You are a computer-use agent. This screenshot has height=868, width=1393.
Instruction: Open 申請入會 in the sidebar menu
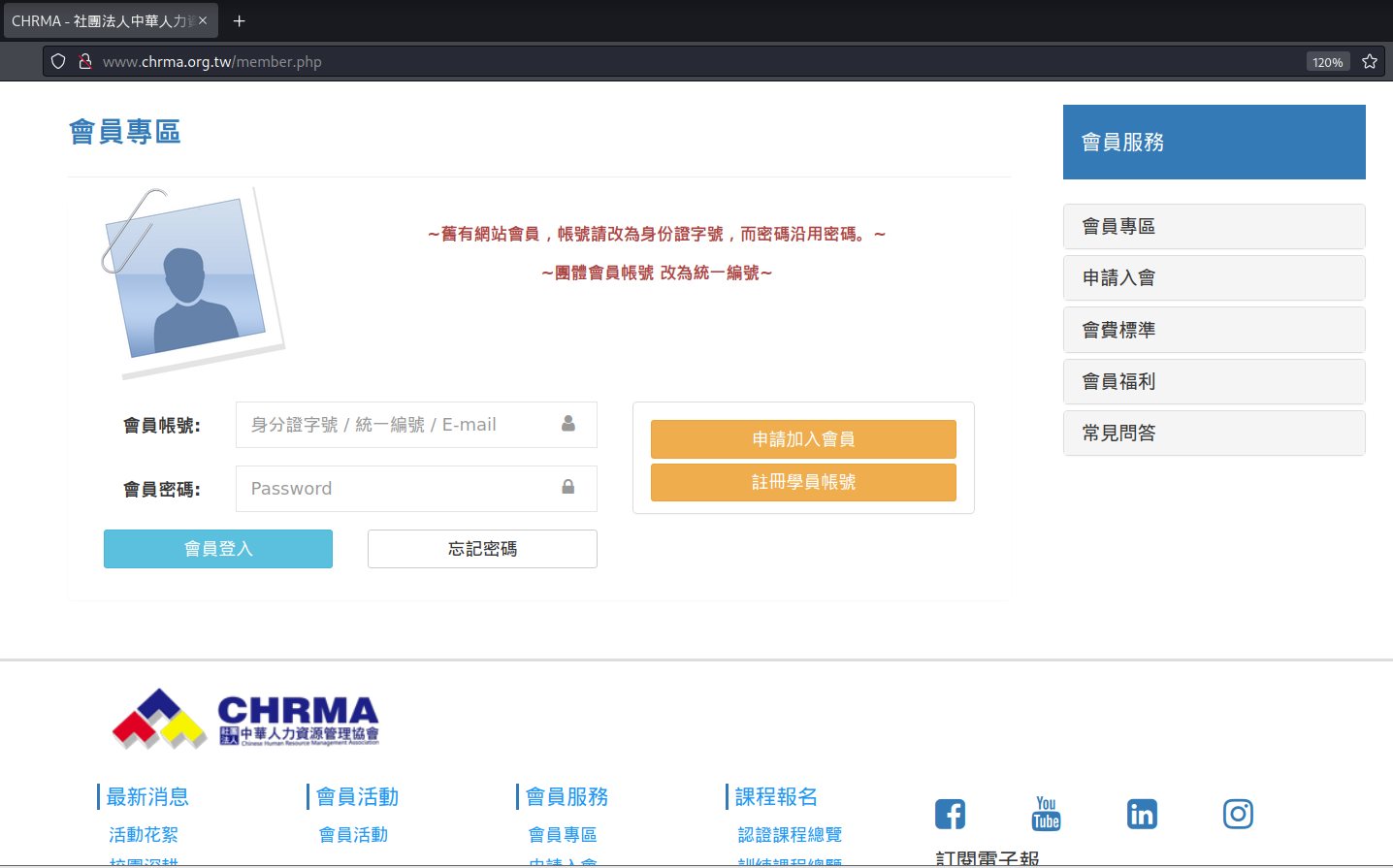(x=1215, y=277)
